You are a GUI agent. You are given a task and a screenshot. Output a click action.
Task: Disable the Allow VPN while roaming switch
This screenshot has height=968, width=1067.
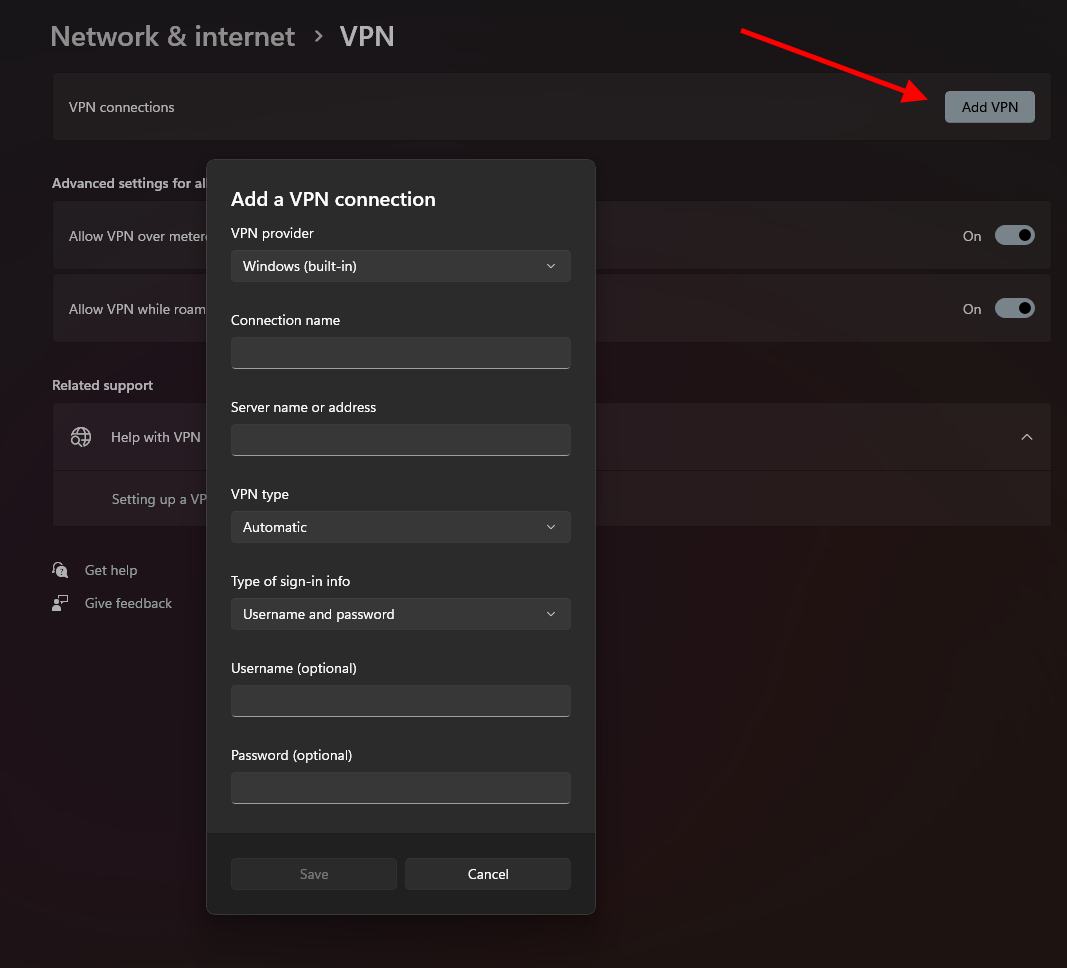click(x=1014, y=309)
